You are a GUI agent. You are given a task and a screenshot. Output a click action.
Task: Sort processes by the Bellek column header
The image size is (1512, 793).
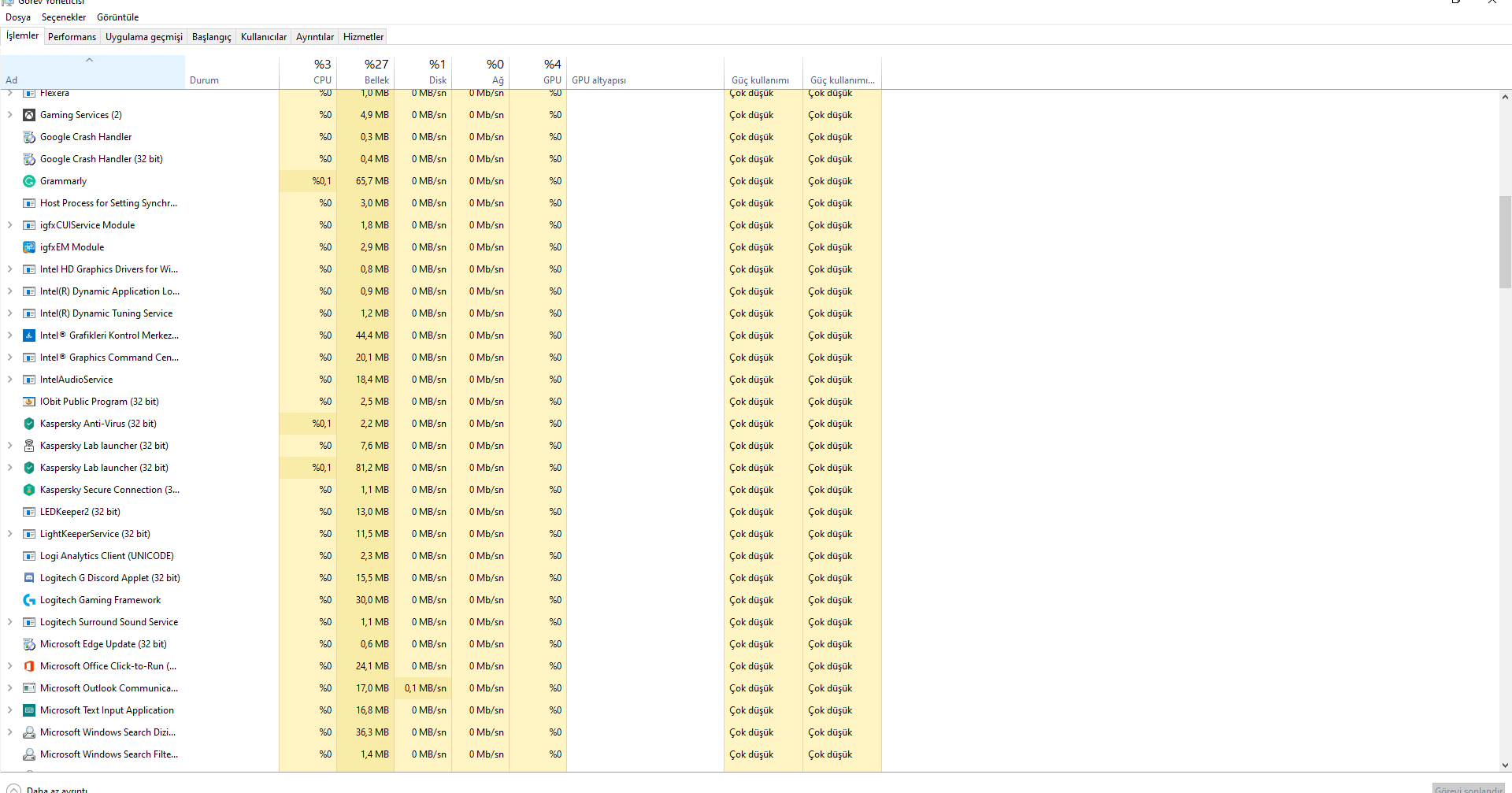pos(365,72)
